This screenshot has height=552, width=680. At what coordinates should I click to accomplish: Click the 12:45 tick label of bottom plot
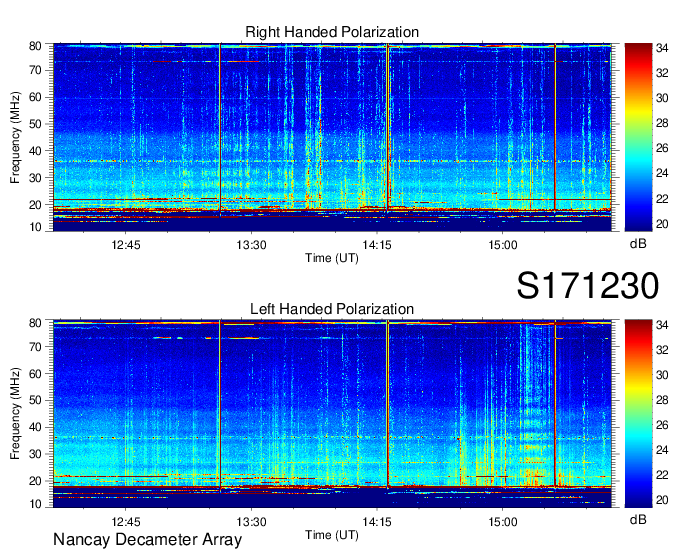tap(126, 522)
